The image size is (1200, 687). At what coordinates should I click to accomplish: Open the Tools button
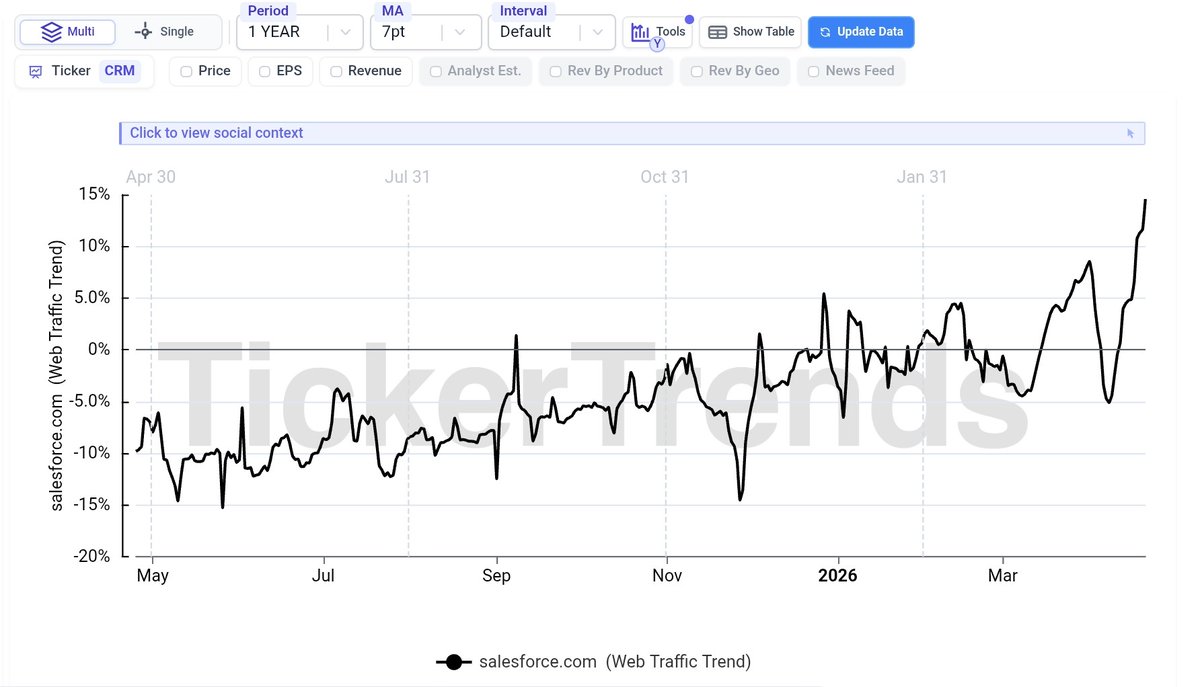[657, 32]
